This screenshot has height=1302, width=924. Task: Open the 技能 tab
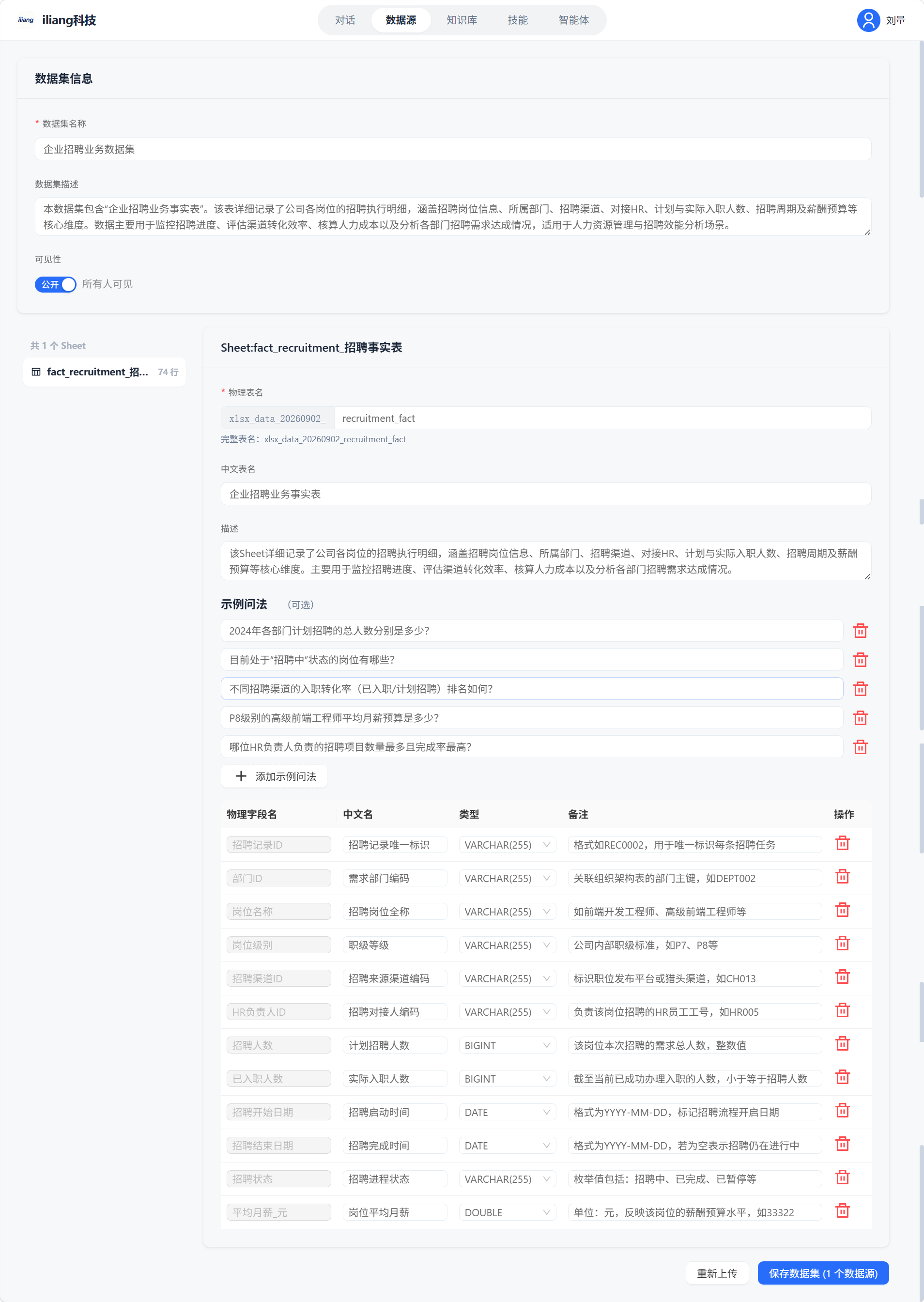[518, 20]
